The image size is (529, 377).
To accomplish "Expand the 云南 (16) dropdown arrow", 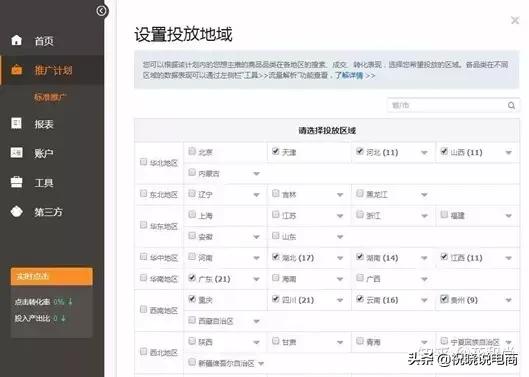I will pyautogui.click(x=424, y=300).
